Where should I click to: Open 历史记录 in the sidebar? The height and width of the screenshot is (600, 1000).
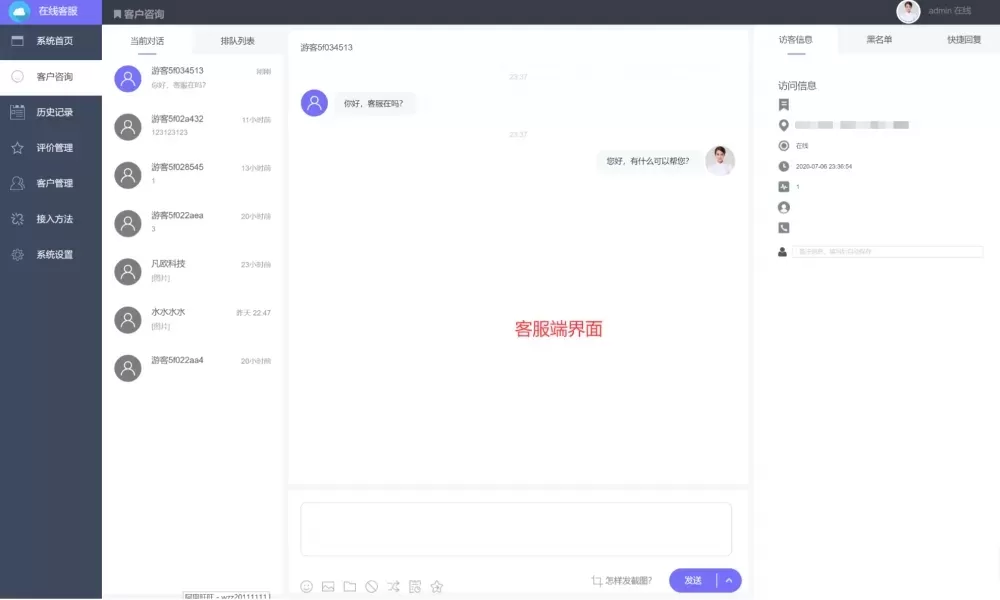click(x=54, y=112)
